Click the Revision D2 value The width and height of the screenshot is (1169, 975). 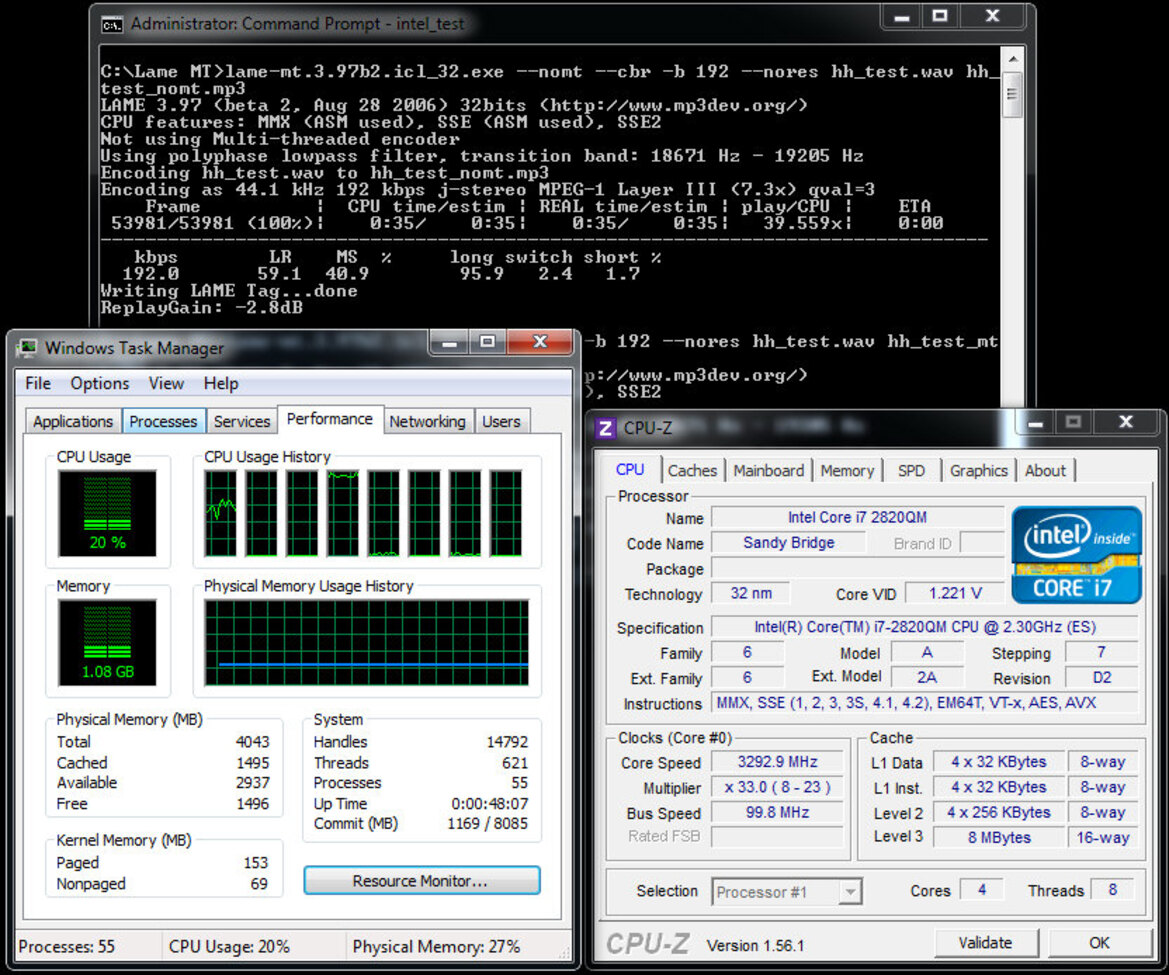coord(1102,678)
